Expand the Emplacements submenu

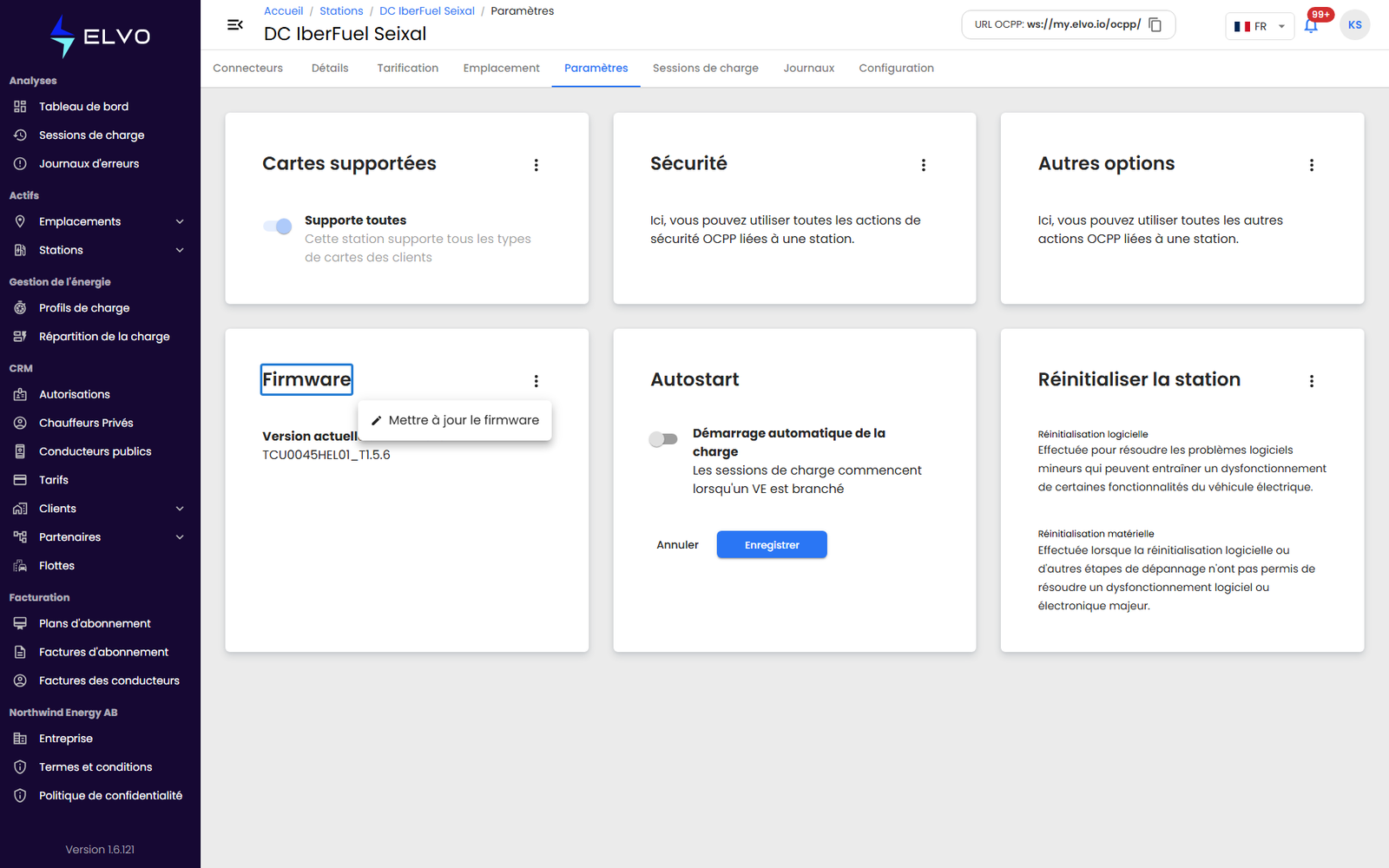point(180,222)
